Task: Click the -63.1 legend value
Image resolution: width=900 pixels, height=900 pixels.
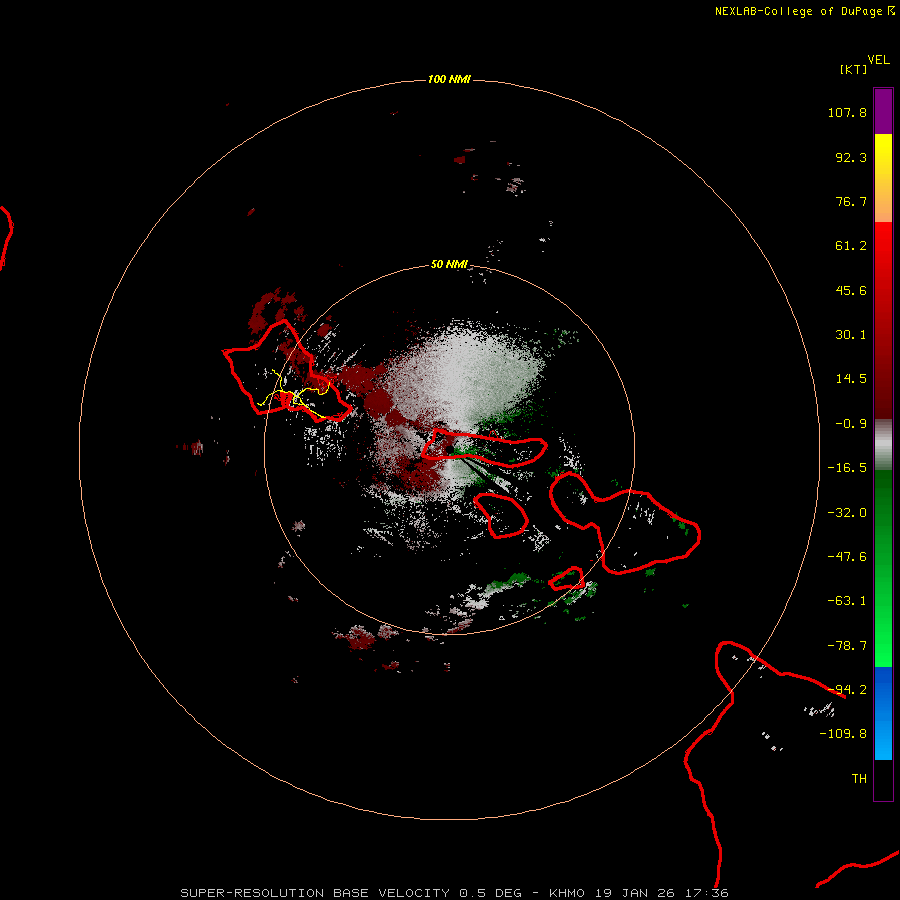Action: pyautogui.click(x=847, y=601)
